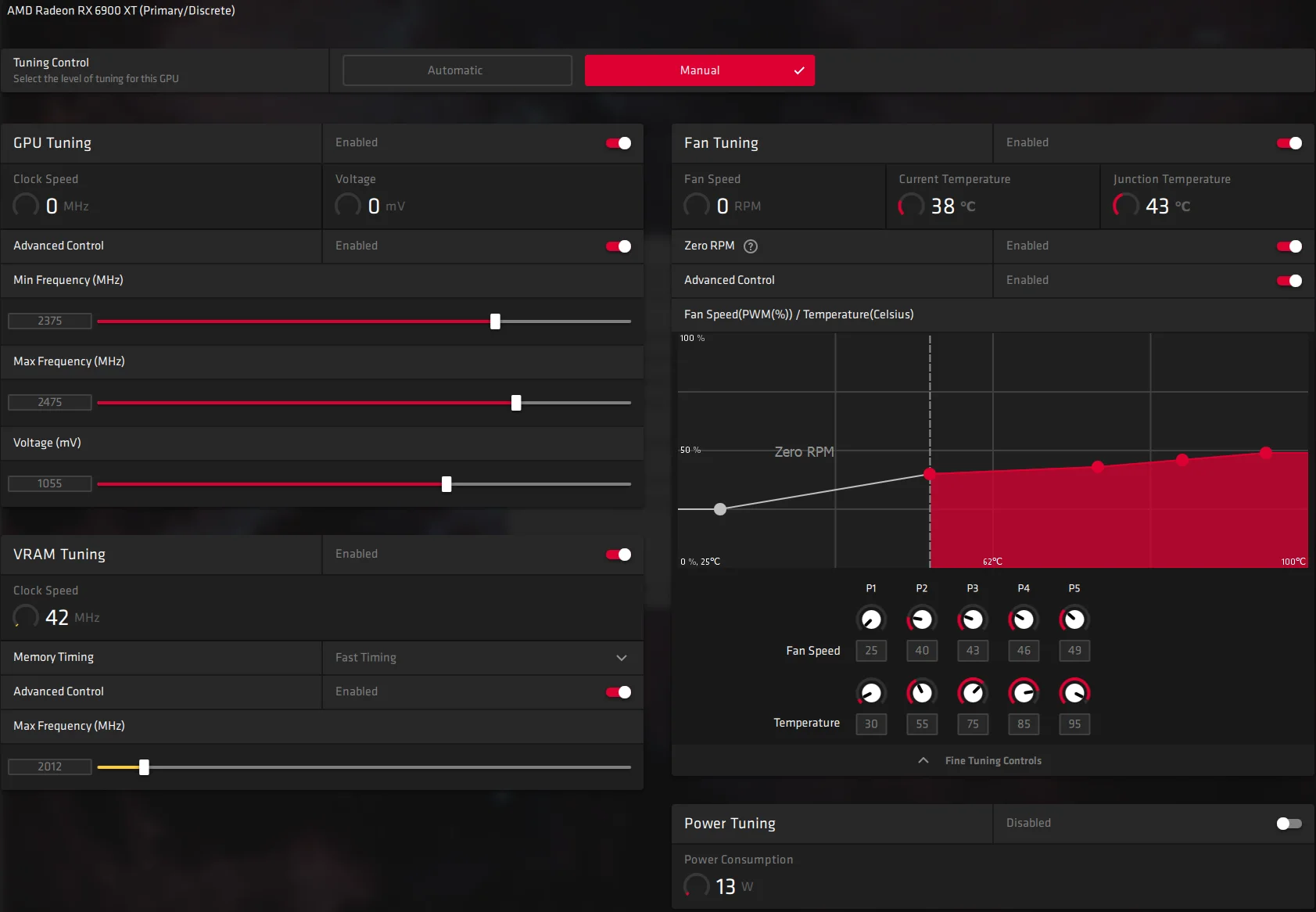This screenshot has height=912, width=1316.
Task: Click the P1 fan speed dial knob
Action: pos(871,619)
